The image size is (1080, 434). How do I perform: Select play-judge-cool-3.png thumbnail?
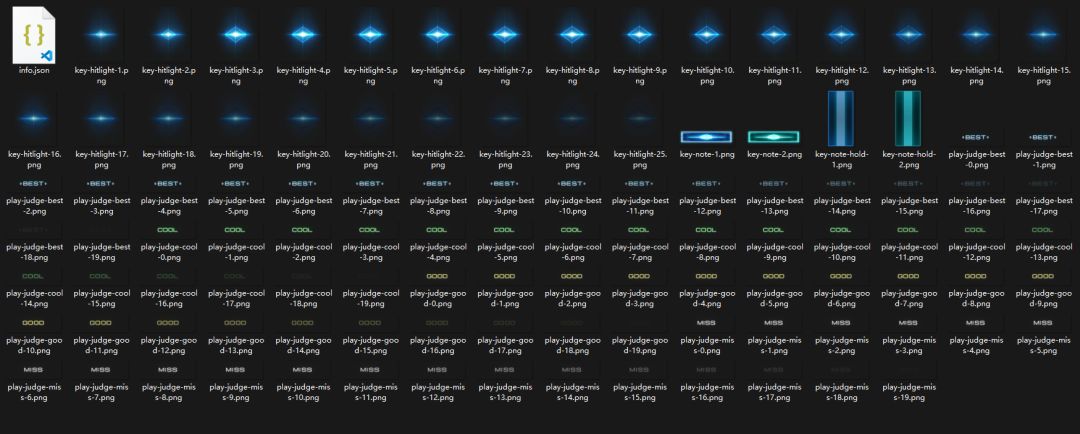[x=371, y=230]
